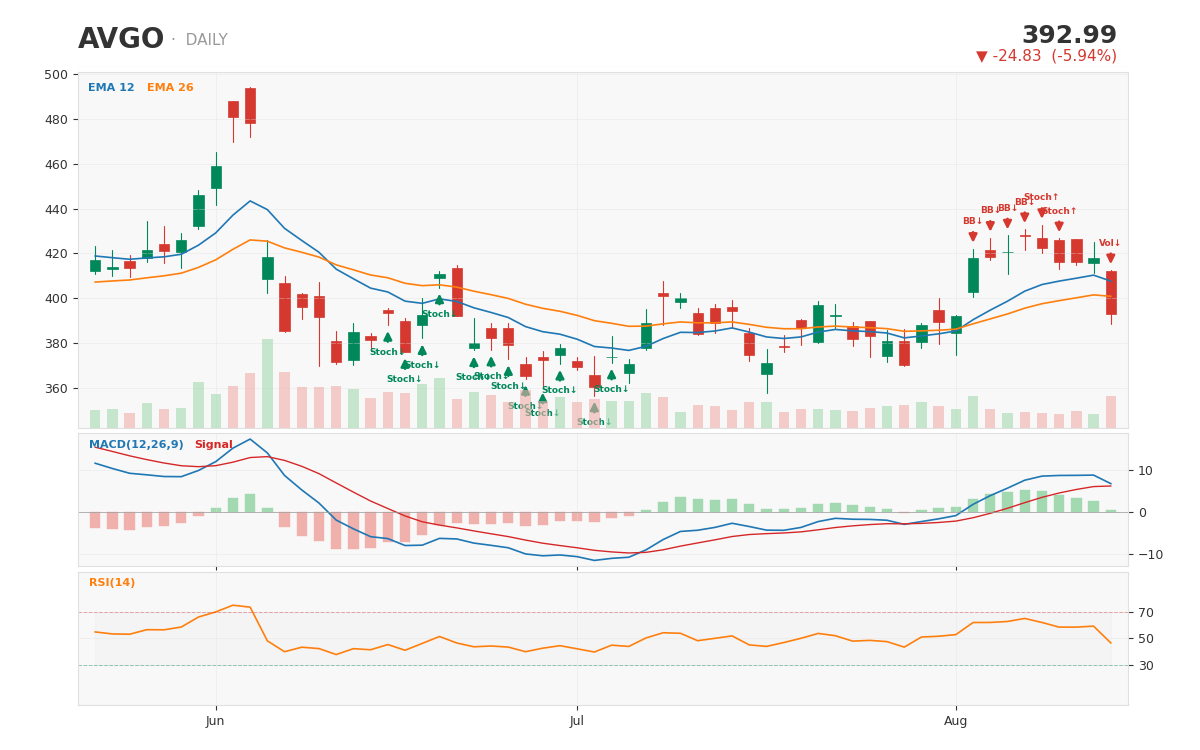This screenshot has width=1200, height=750.
Task: Click the Jul date axis label
Action: pyautogui.click(x=577, y=721)
